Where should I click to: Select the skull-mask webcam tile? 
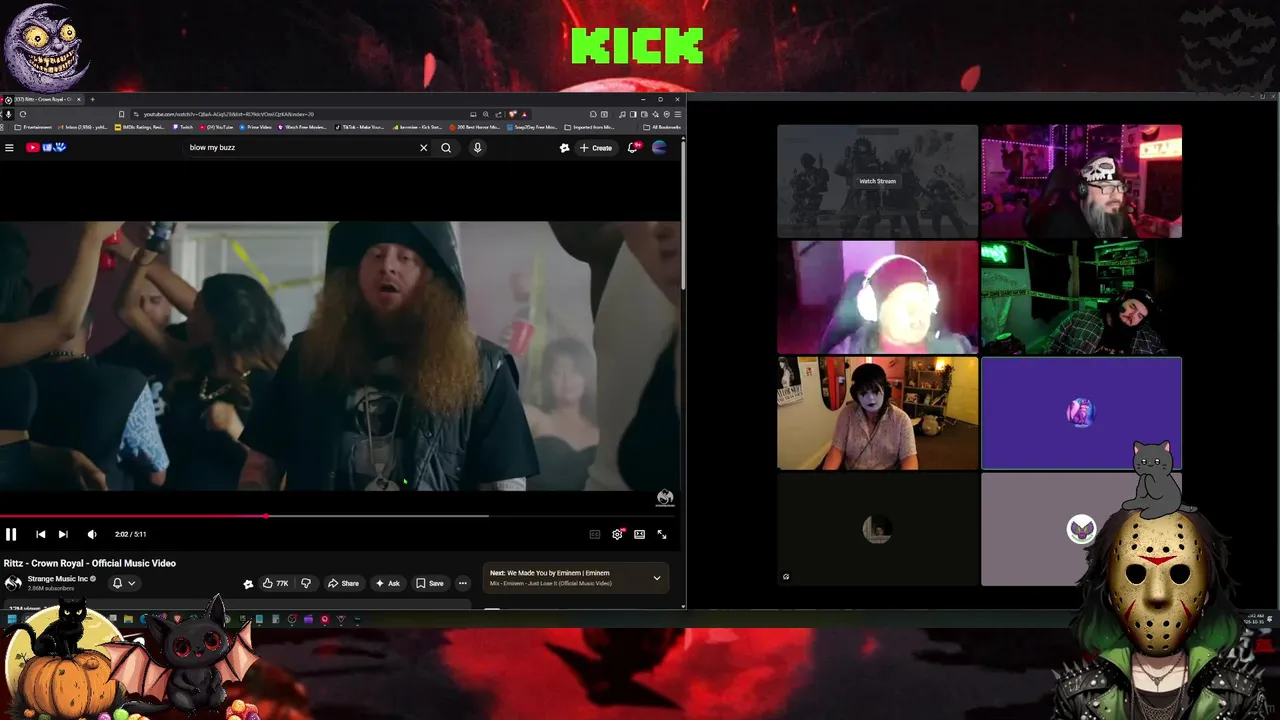coord(1081,181)
